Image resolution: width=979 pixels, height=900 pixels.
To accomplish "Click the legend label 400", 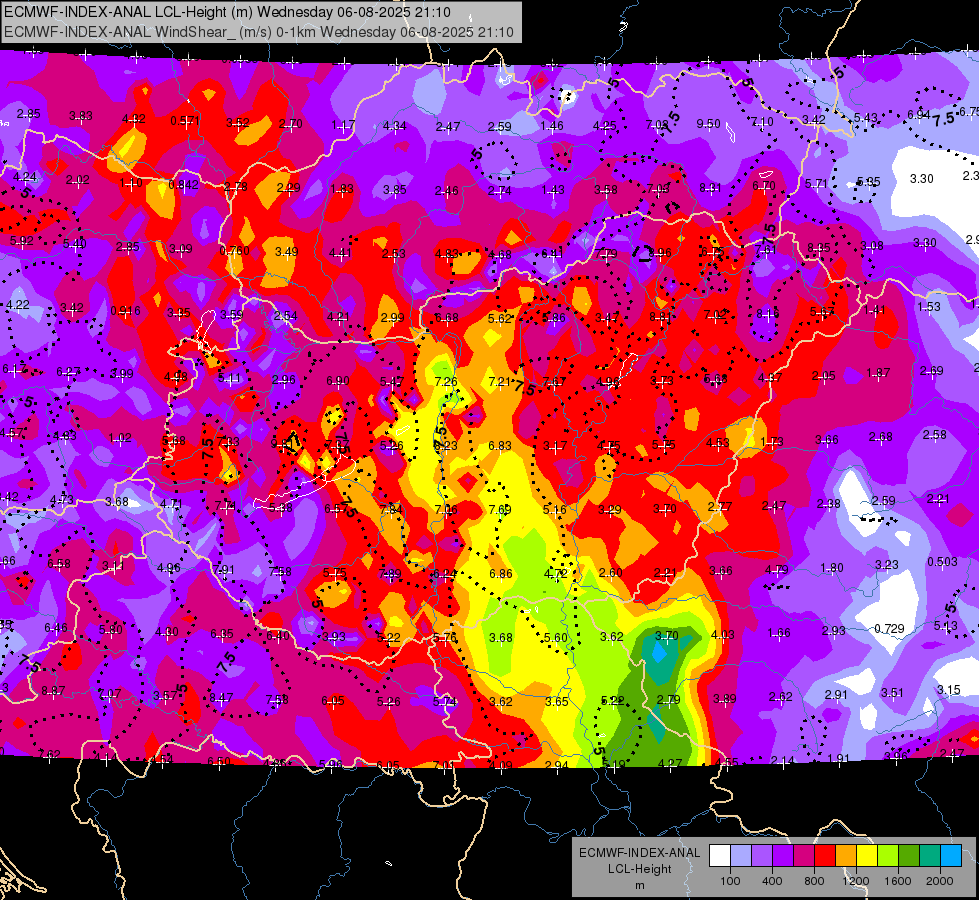I will point(772,881).
